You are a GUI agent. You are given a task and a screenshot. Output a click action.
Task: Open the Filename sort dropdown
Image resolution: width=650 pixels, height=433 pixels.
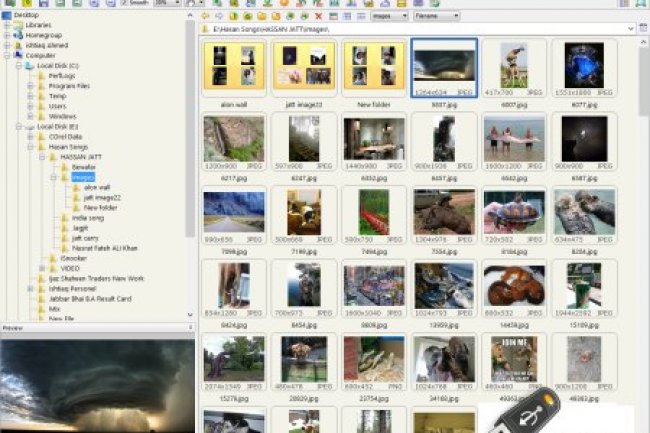[x=438, y=16]
